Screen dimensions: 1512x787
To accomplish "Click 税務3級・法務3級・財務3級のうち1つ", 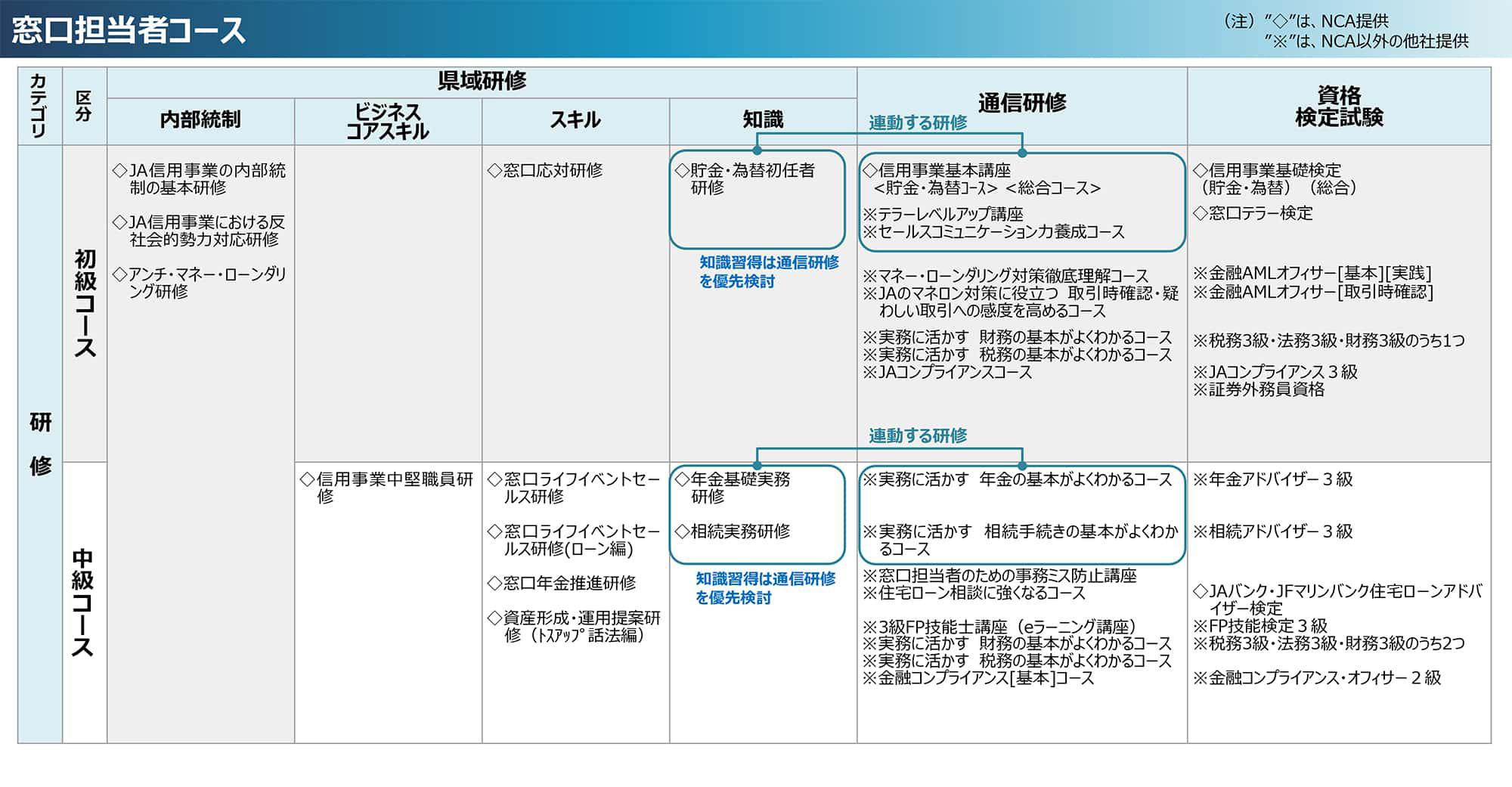I will coord(1328,341).
